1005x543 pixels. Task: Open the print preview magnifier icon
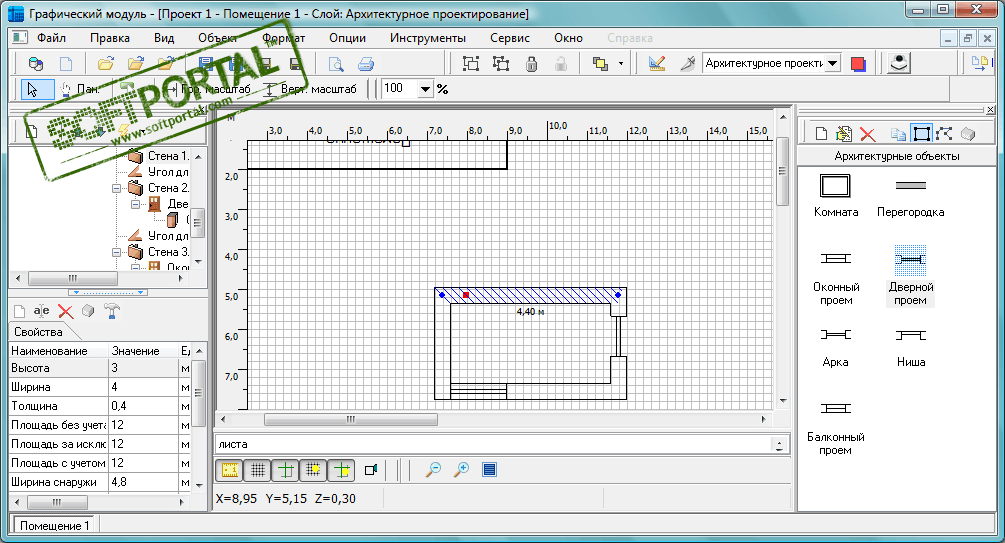(x=335, y=63)
